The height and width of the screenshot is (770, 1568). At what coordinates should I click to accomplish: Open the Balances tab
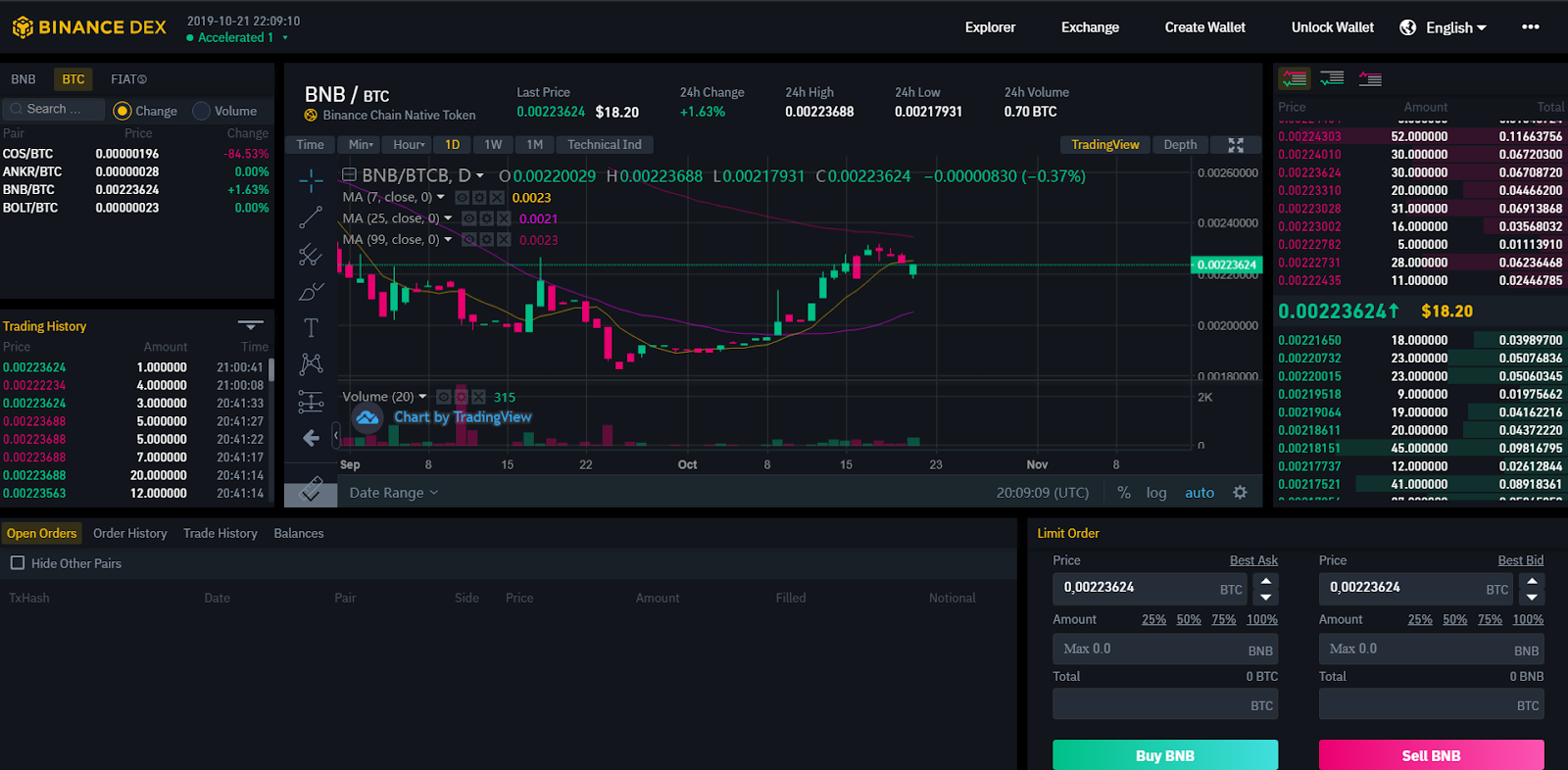click(299, 533)
